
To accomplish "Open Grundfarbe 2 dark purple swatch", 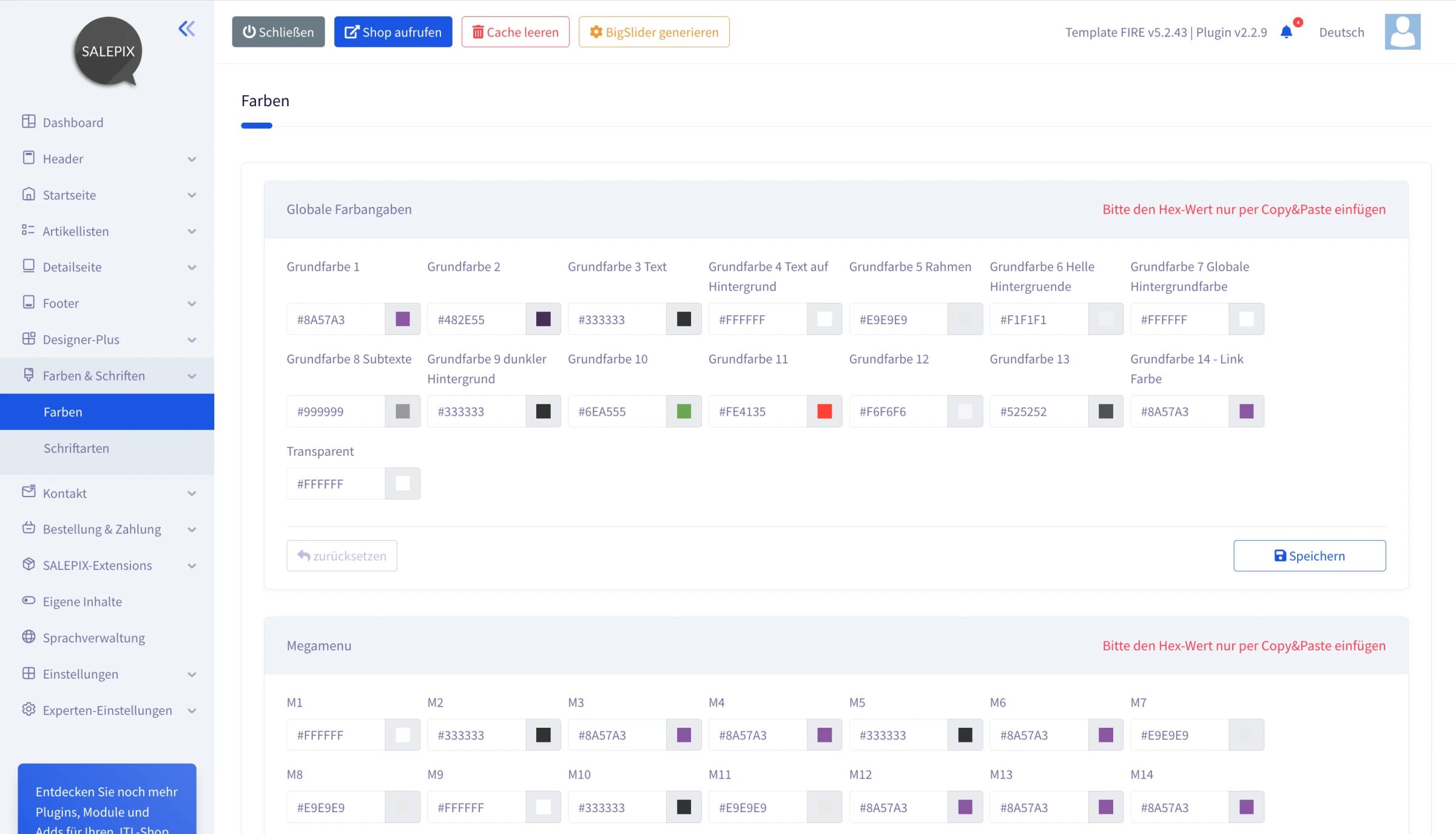I will pyautogui.click(x=544, y=319).
